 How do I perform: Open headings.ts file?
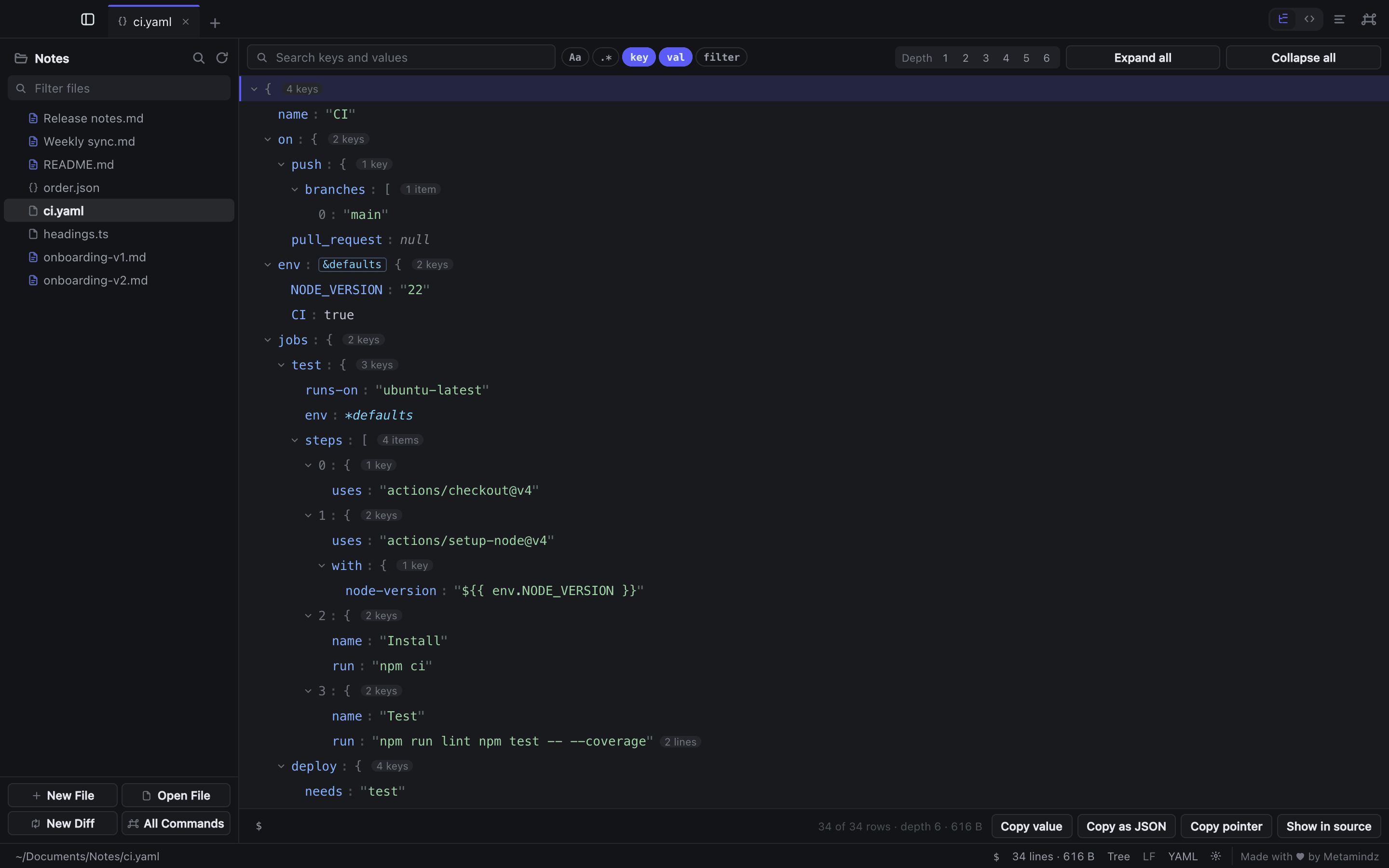pyautogui.click(x=119, y=234)
